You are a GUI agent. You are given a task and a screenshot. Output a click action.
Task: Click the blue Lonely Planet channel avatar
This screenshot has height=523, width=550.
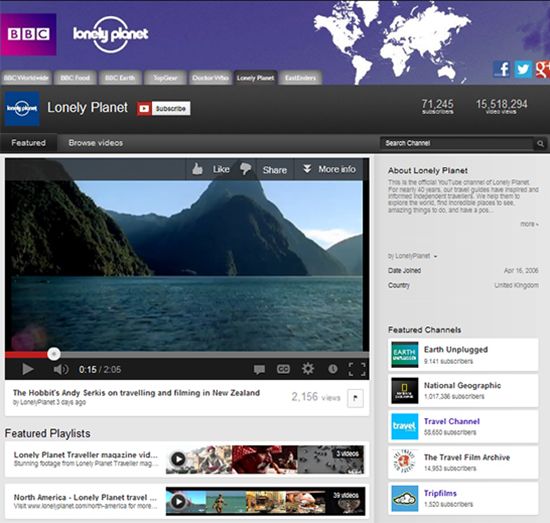(22, 108)
